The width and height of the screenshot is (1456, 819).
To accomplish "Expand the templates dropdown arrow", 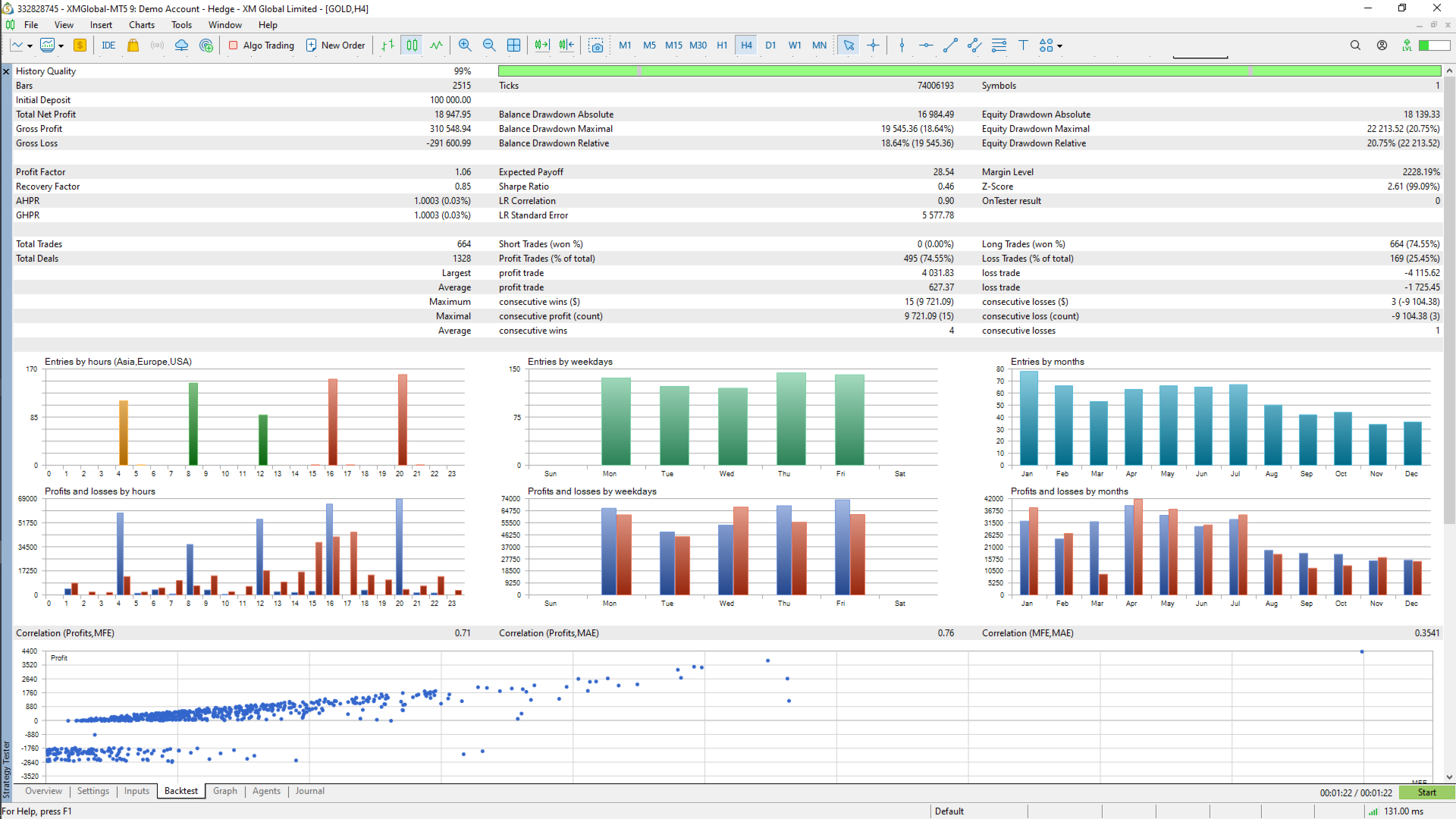I will coord(61,45).
